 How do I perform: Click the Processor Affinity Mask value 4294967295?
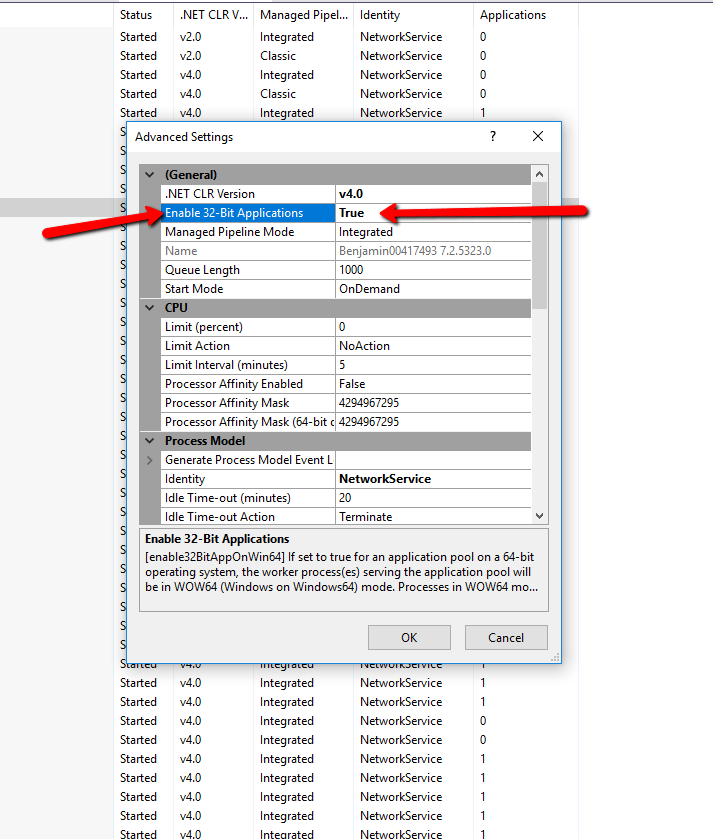[x=433, y=403]
